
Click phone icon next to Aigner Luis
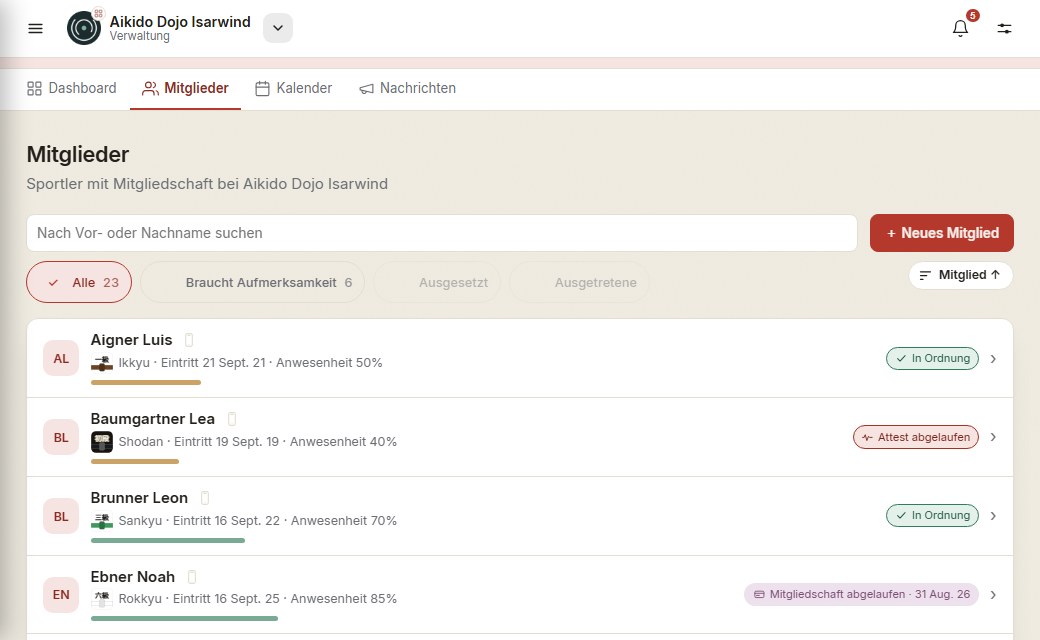[189, 340]
